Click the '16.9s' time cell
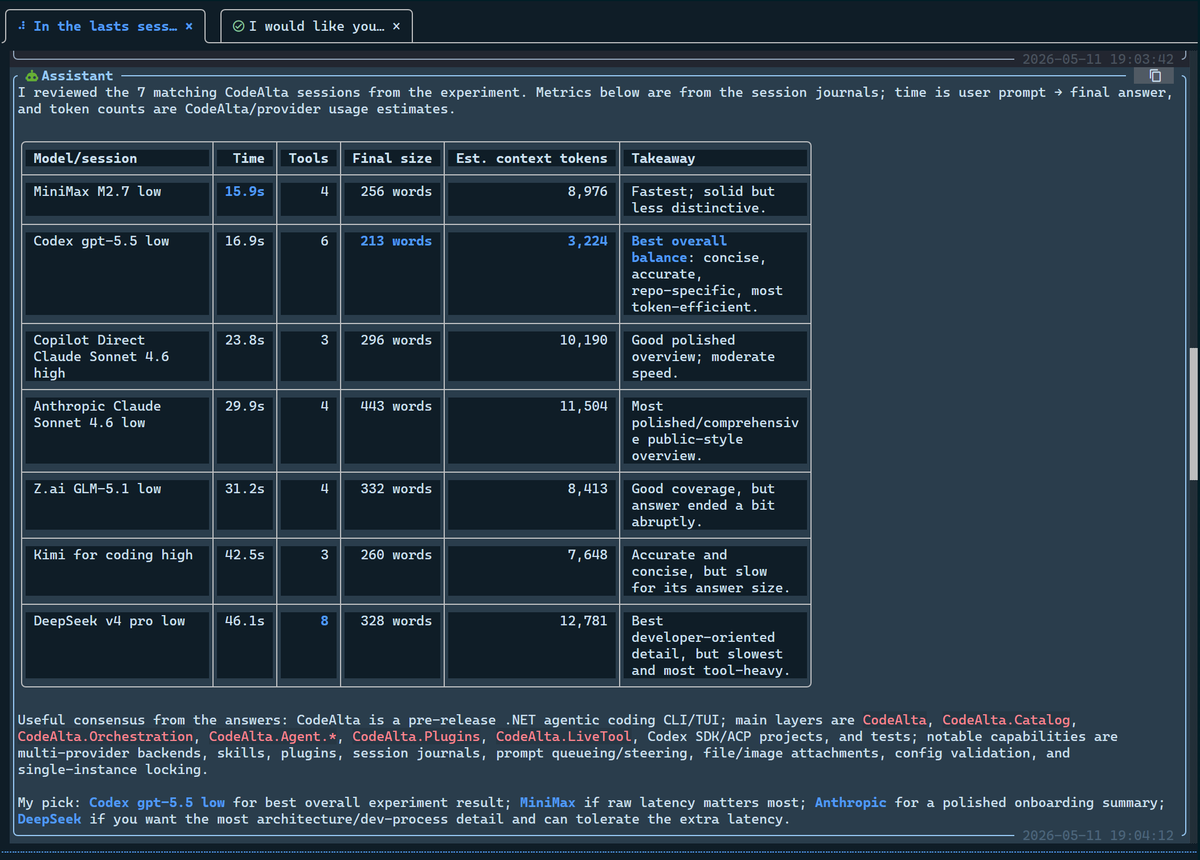1200x860 pixels. pos(245,241)
